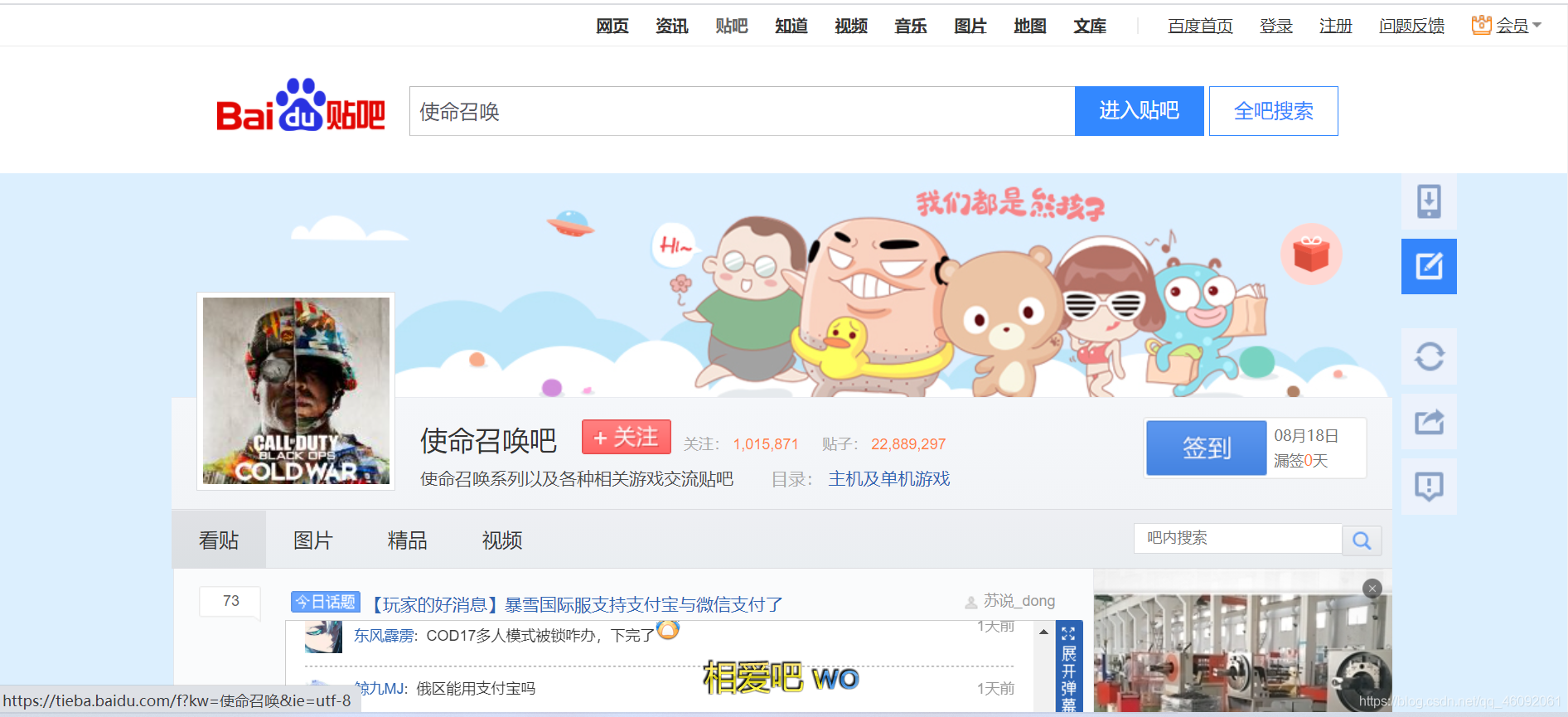Click the Call of Duty forum avatar
Screen dimensions: 1568x717
tap(296, 391)
